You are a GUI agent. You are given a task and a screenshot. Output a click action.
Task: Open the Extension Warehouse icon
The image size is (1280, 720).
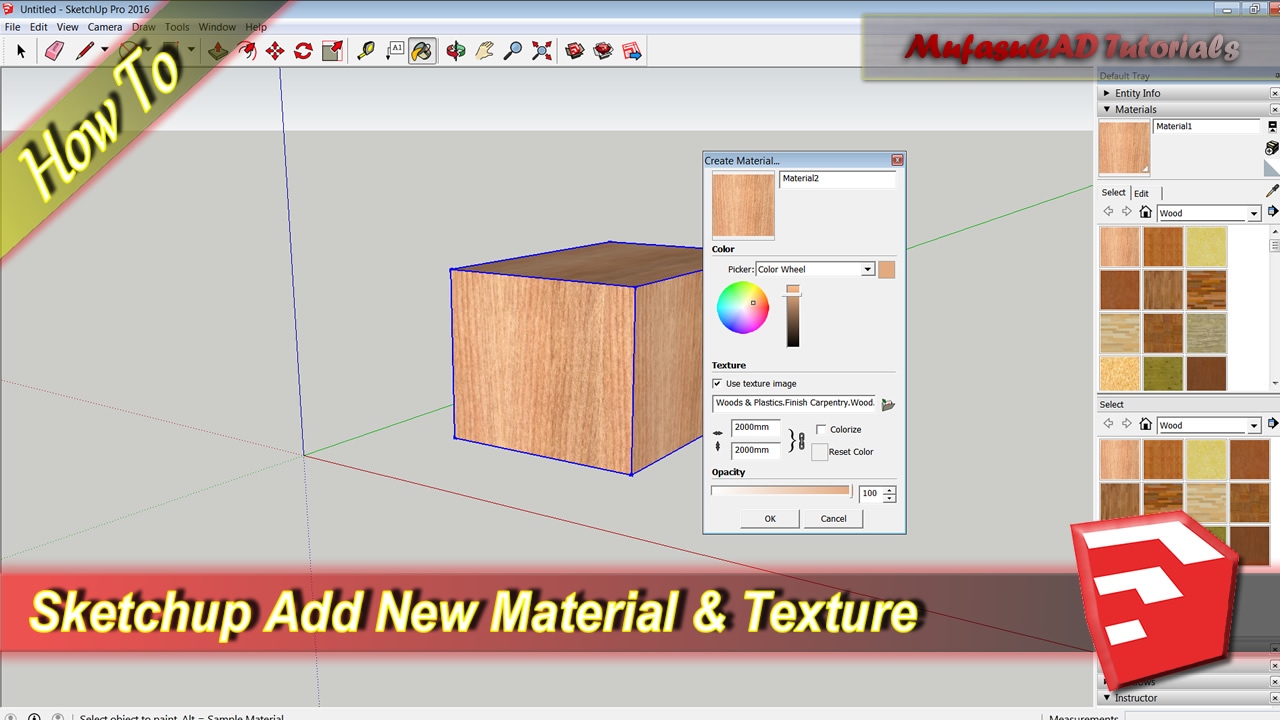pos(603,51)
